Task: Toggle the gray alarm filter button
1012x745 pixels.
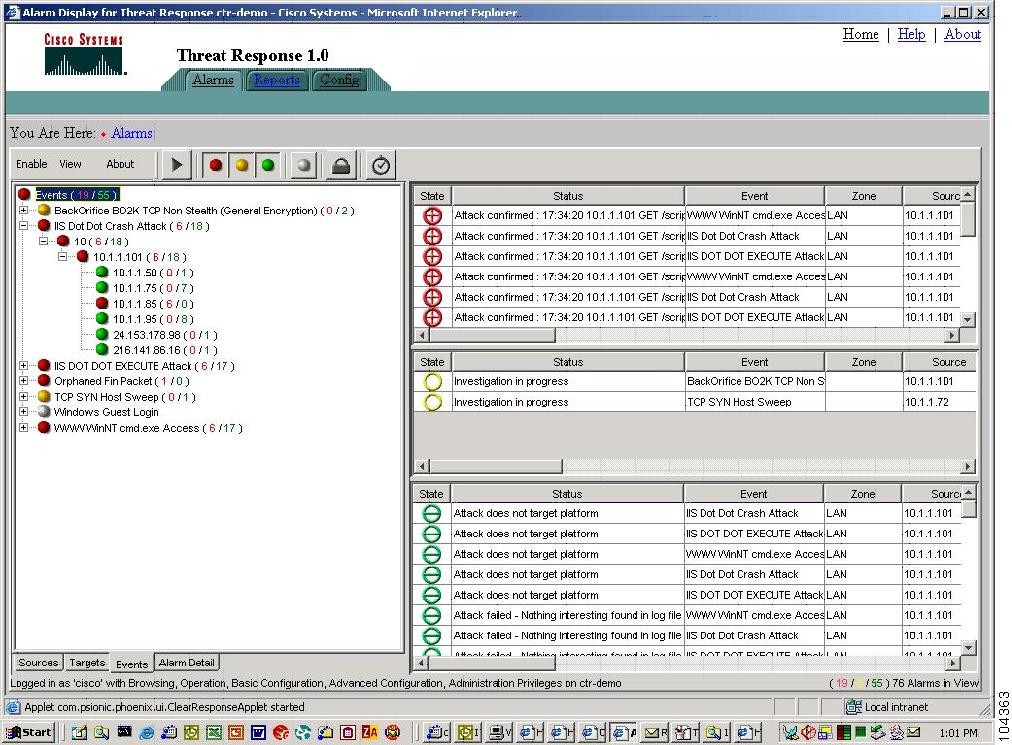Action: (303, 165)
